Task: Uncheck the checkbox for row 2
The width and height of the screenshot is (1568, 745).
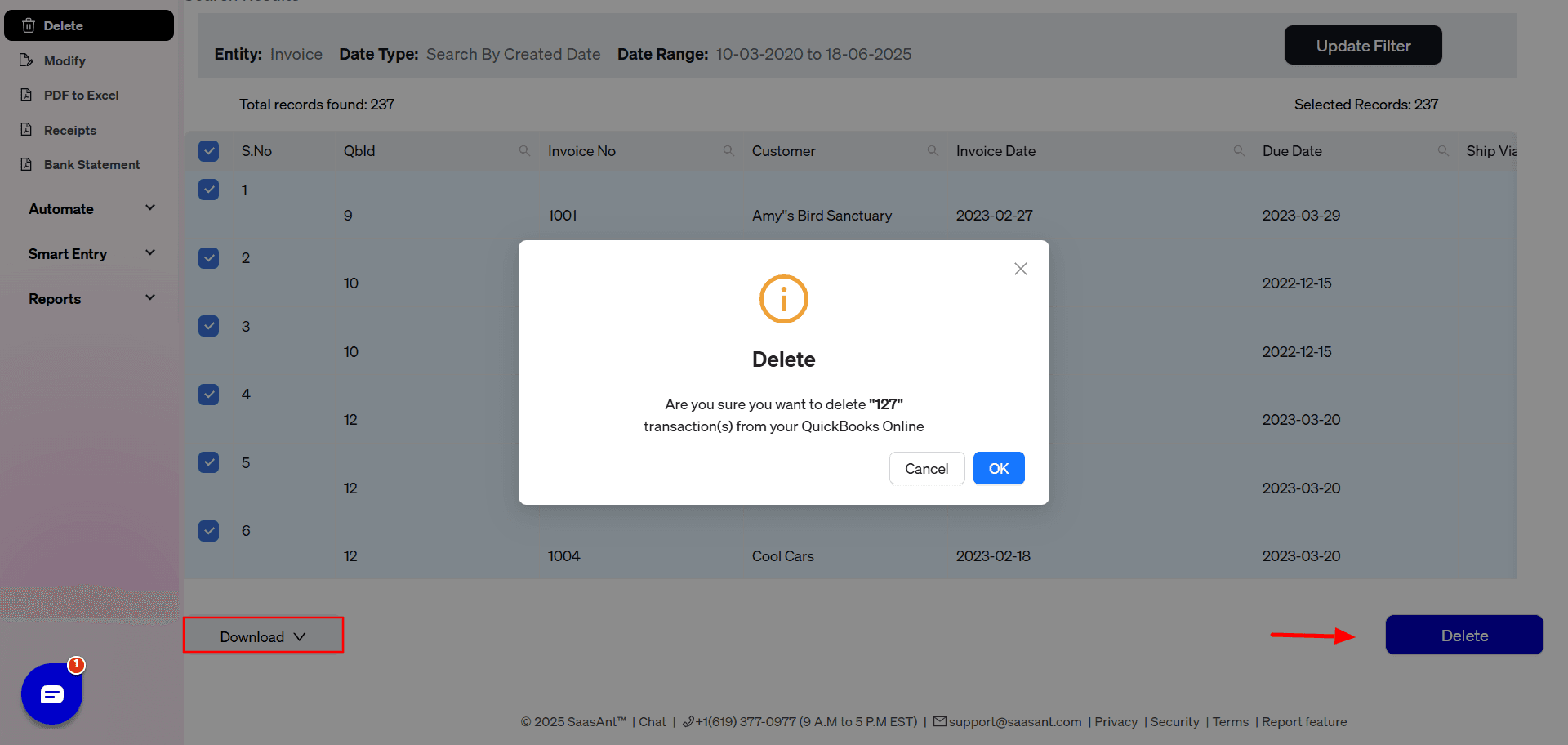Action: (209, 258)
